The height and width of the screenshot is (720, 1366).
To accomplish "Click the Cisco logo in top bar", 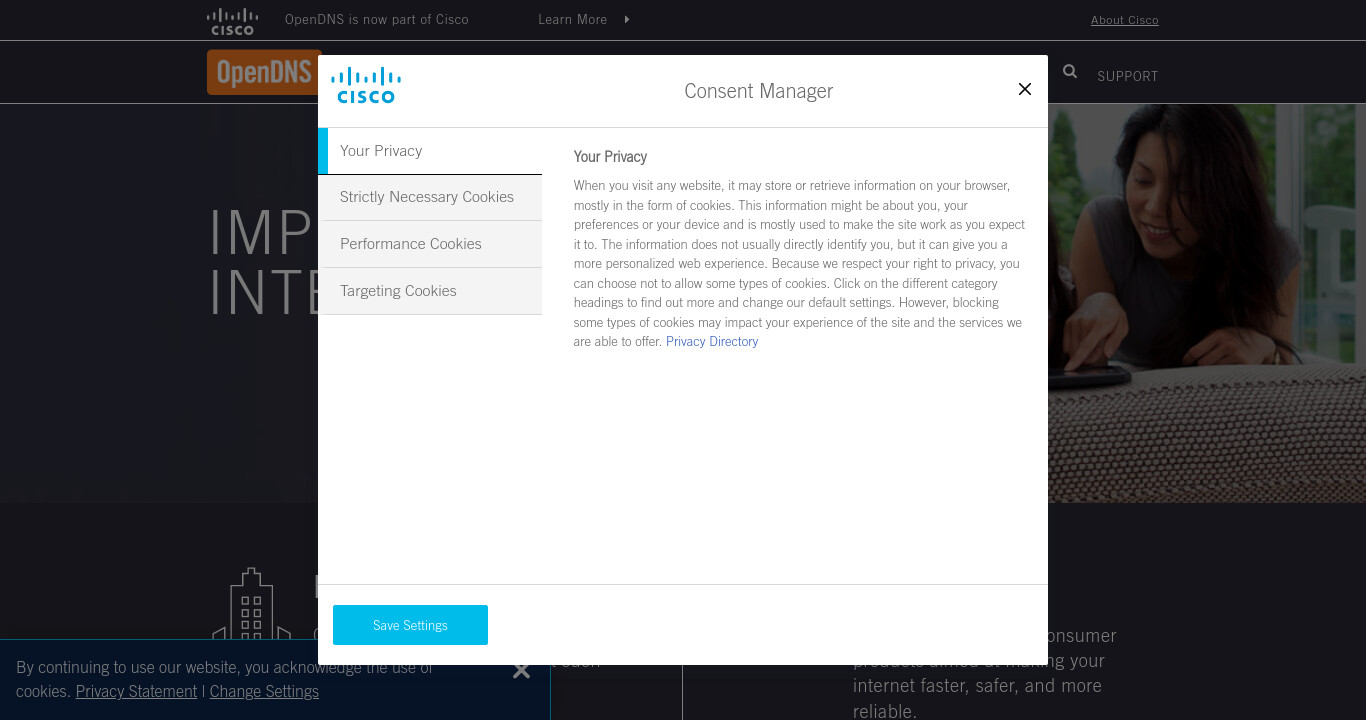I will [x=232, y=21].
